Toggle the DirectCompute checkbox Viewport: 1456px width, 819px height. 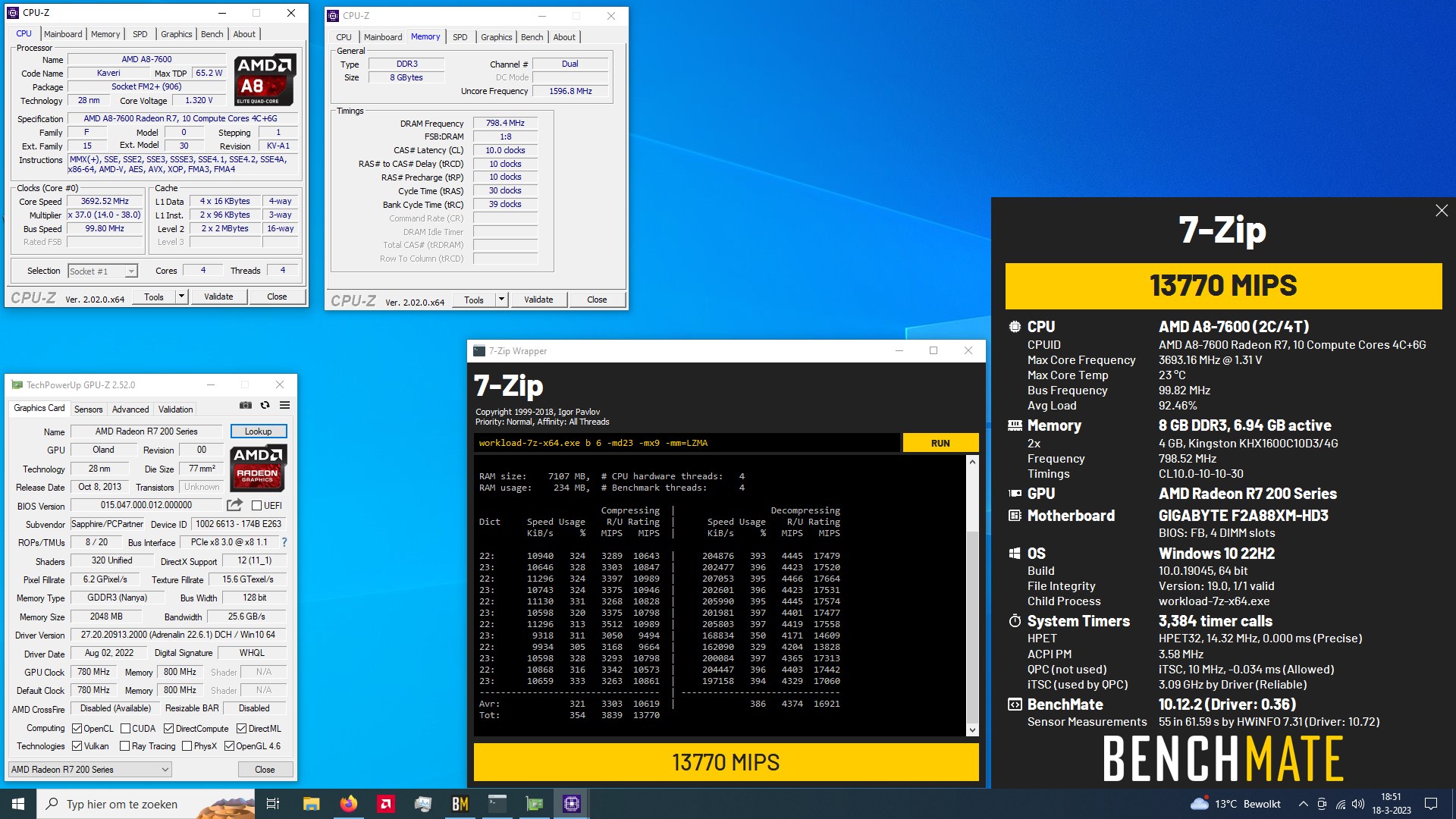(x=169, y=729)
